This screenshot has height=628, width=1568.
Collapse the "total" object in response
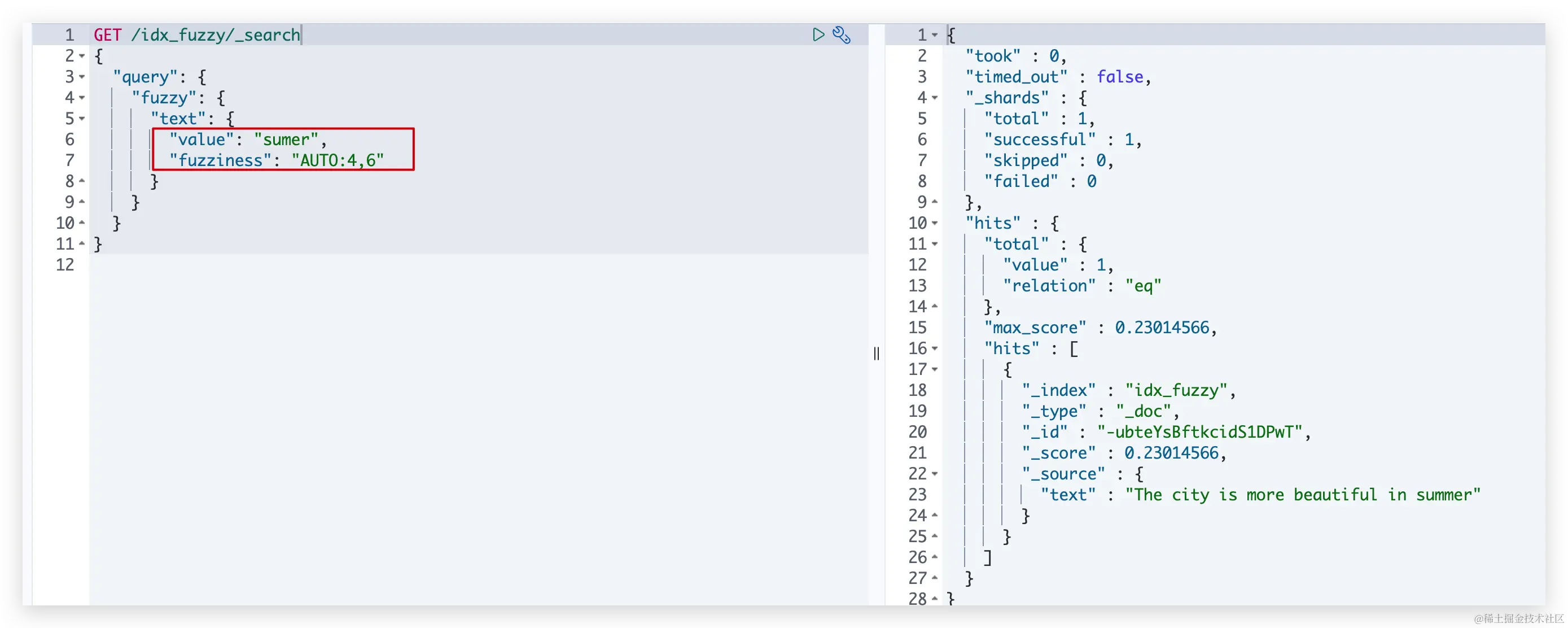(935, 245)
